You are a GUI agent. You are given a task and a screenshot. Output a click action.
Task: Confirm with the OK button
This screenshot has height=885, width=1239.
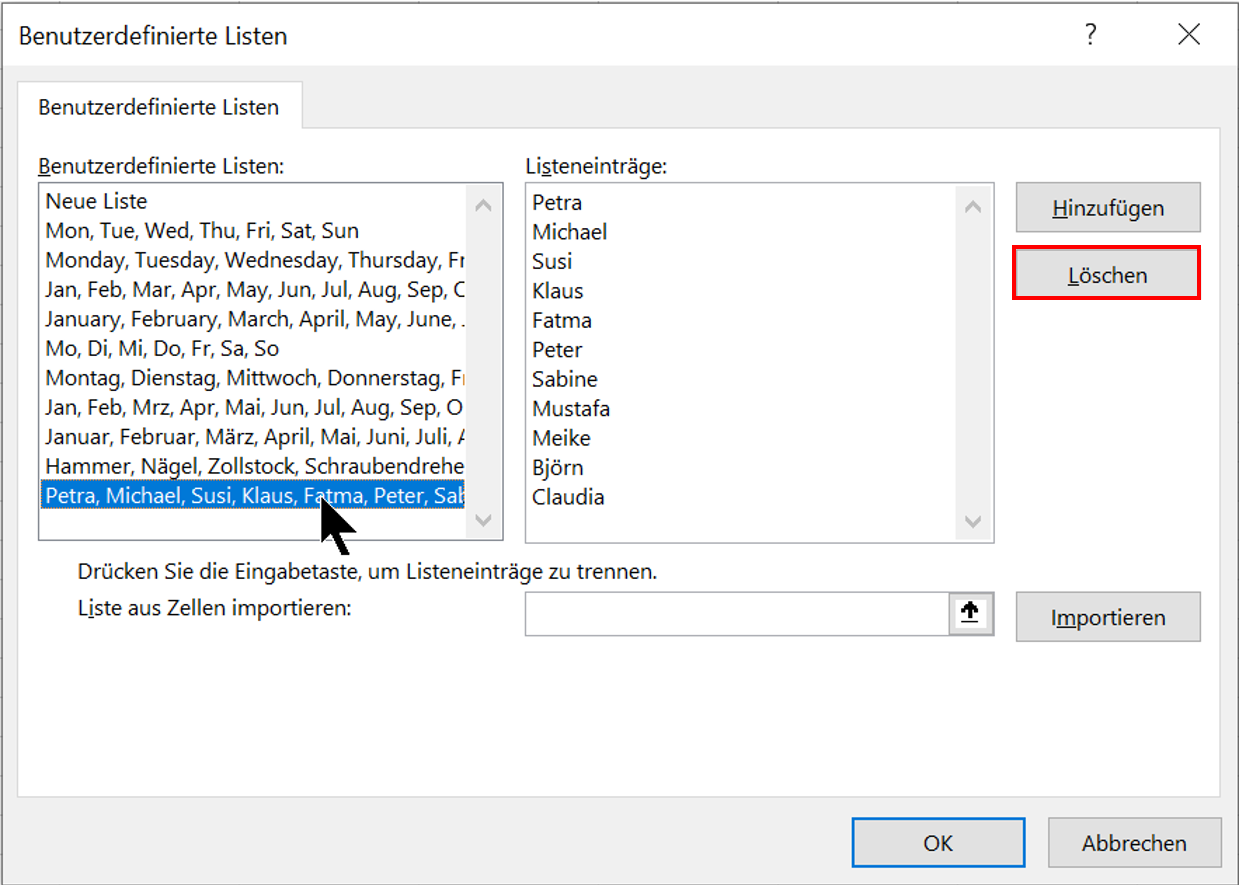pos(938,843)
